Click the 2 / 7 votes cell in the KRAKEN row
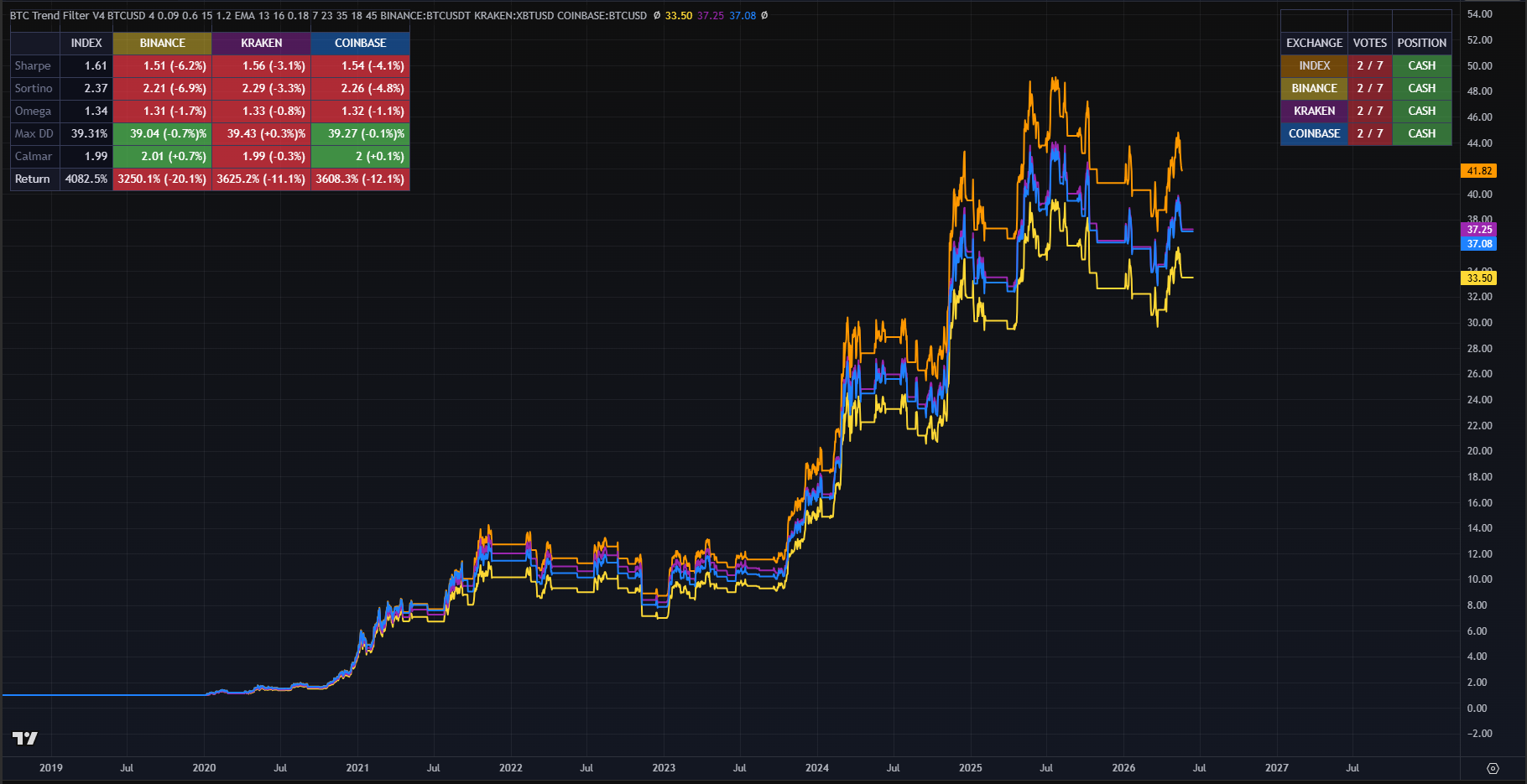1527x784 pixels. point(1370,111)
